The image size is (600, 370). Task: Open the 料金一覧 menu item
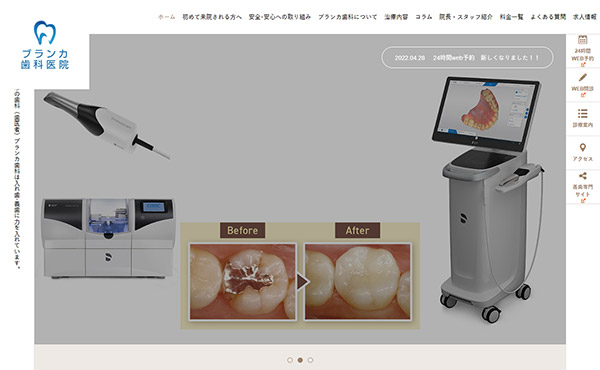coord(511,17)
